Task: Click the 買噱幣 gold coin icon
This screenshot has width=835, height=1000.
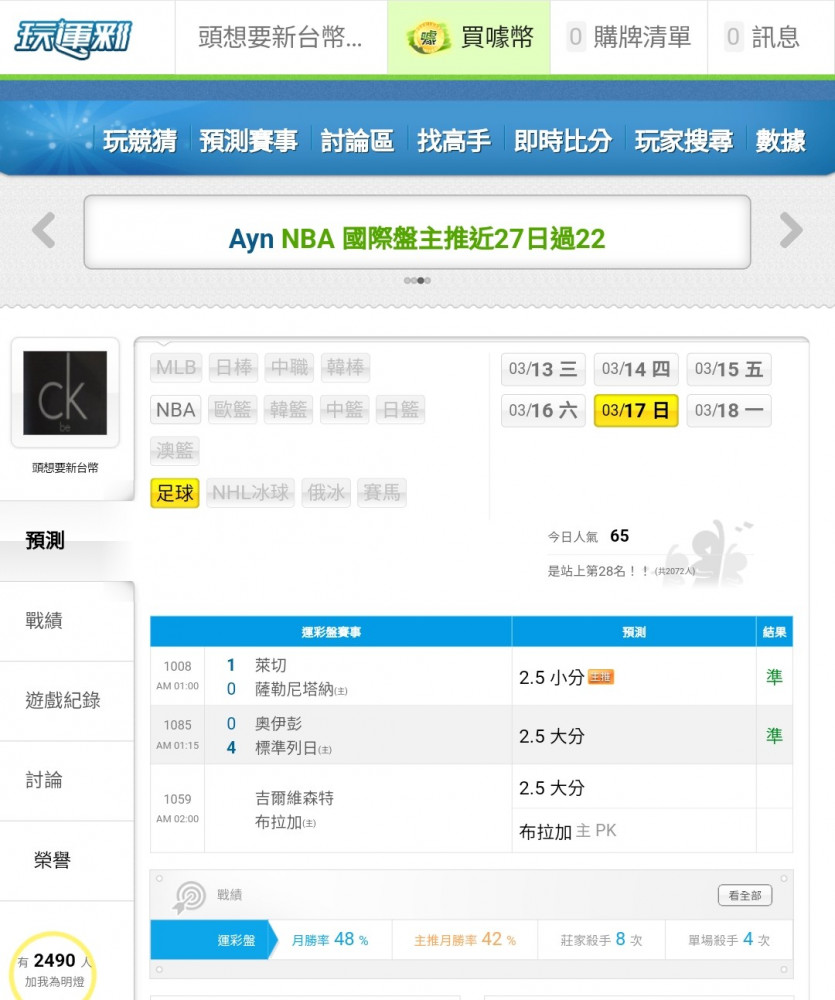Action: (429, 38)
